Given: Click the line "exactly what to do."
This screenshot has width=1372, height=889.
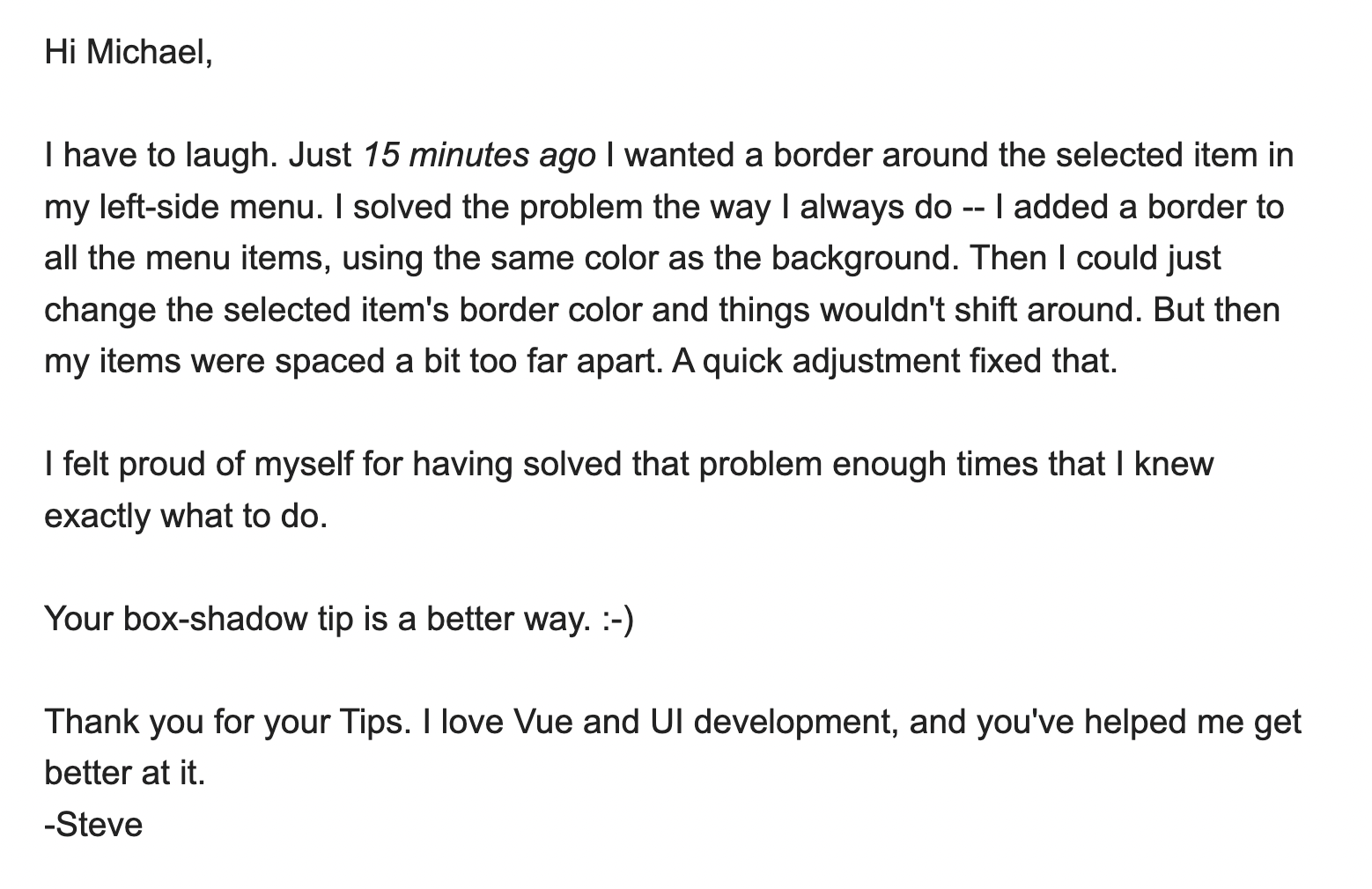Looking at the screenshot, I should 186,516.
